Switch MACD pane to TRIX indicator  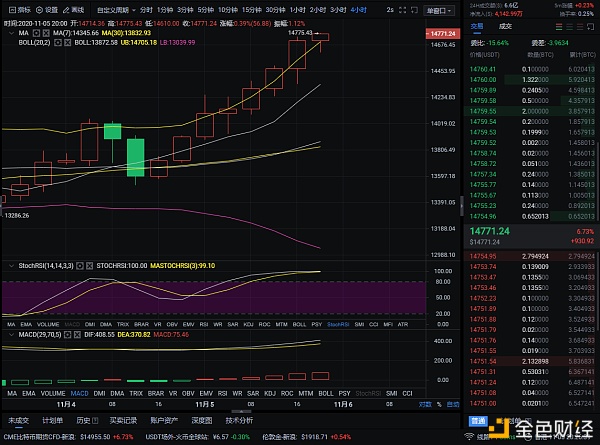point(136,393)
